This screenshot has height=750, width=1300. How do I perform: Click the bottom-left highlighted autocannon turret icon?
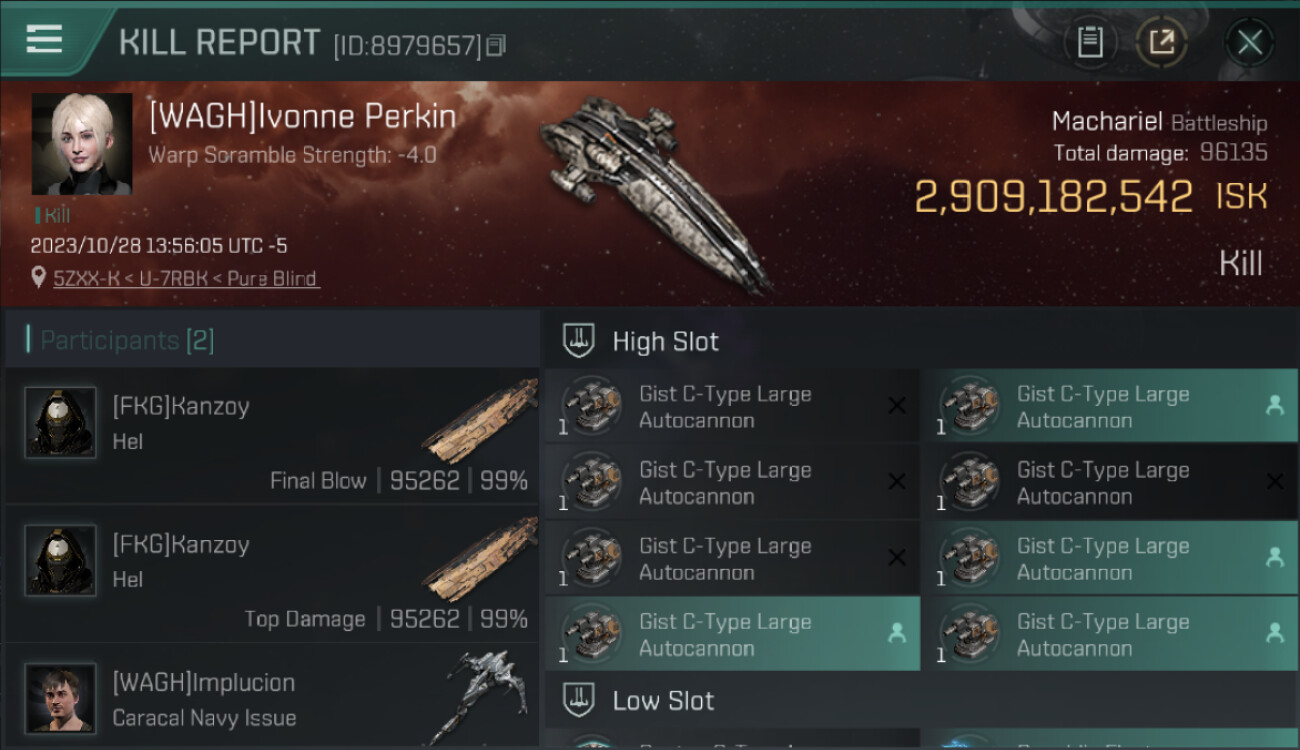click(x=591, y=633)
